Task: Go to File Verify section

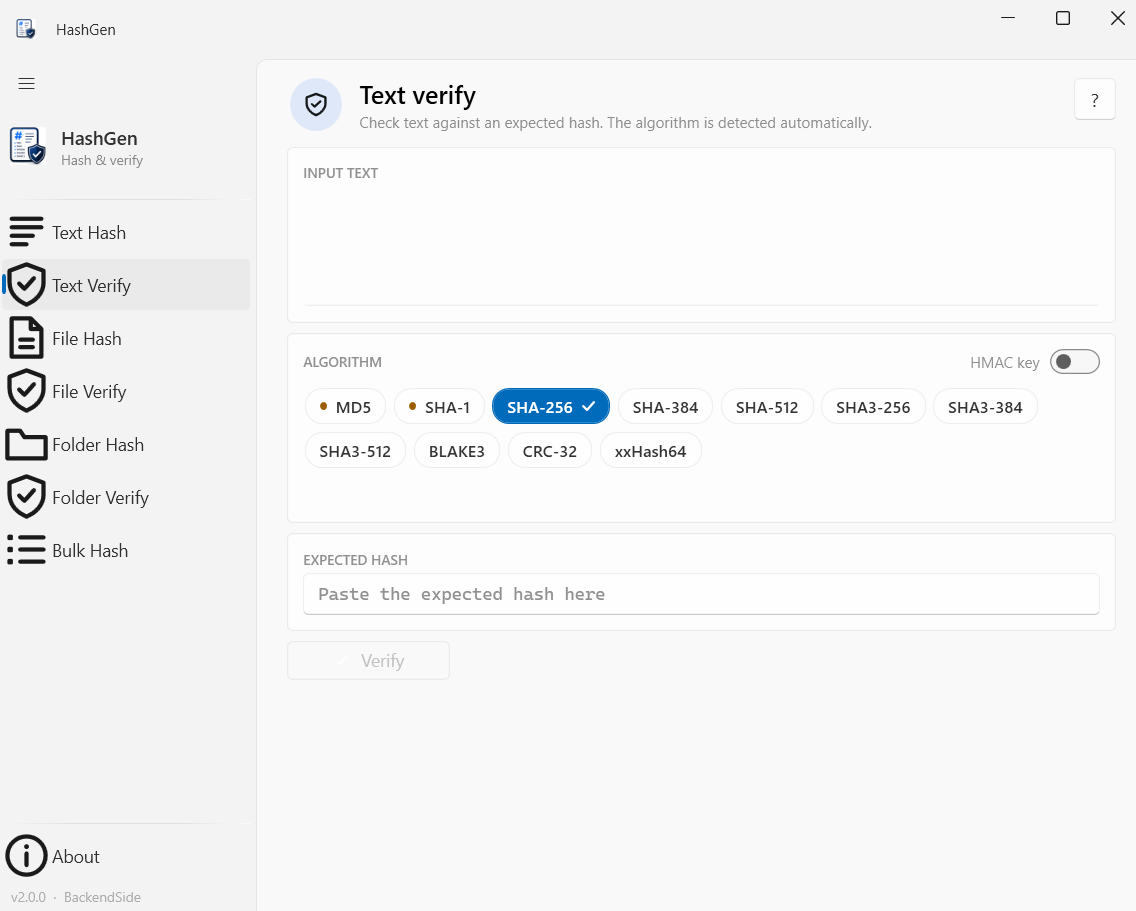Action: [126, 391]
